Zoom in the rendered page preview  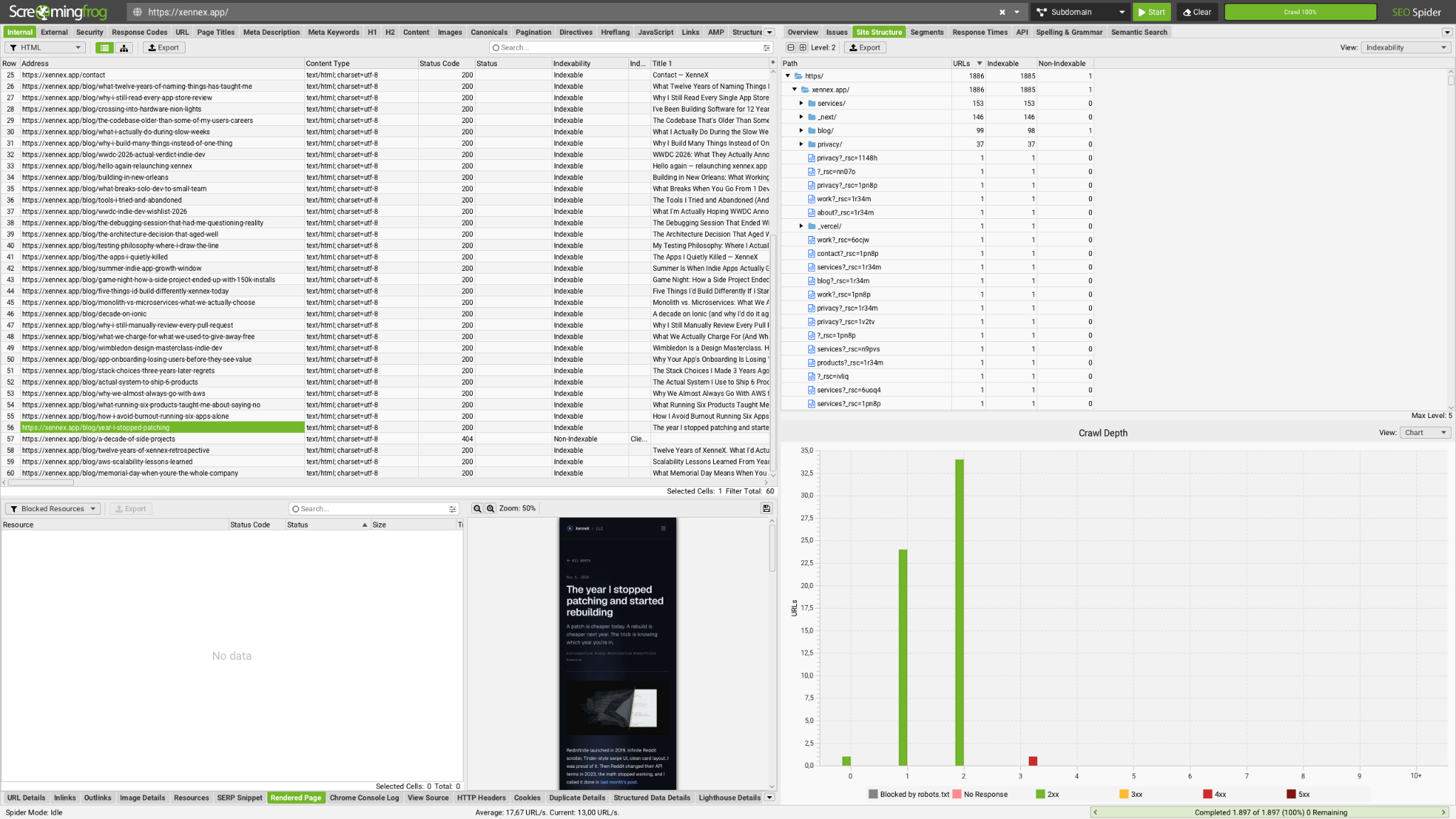(x=491, y=508)
